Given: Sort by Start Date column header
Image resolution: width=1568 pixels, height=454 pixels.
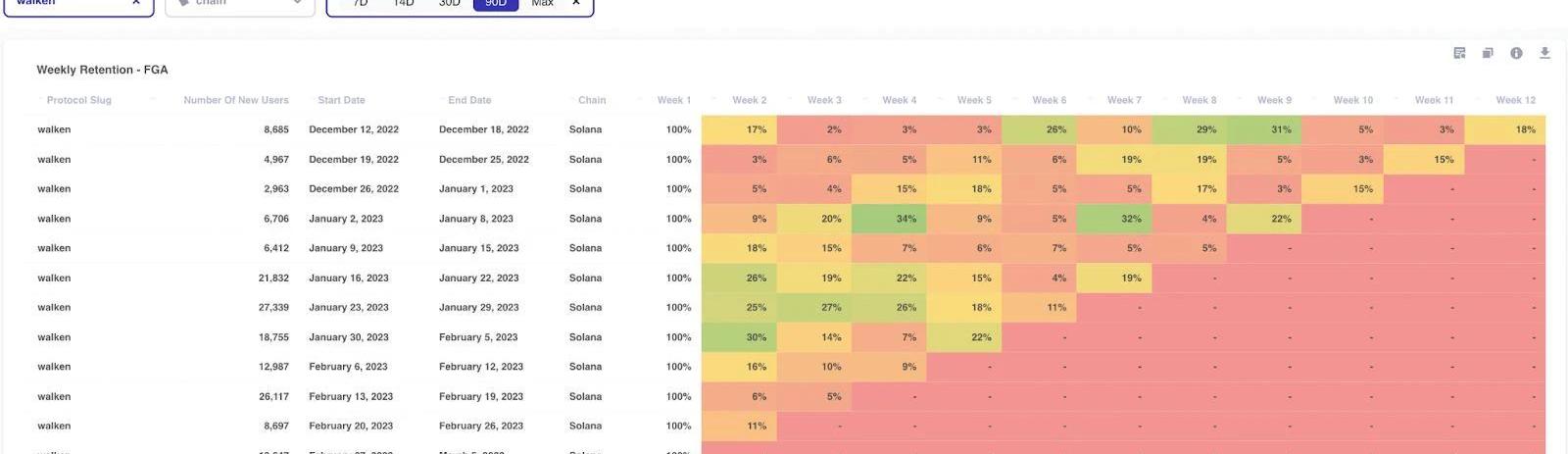Looking at the screenshot, I should coord(341,100).
